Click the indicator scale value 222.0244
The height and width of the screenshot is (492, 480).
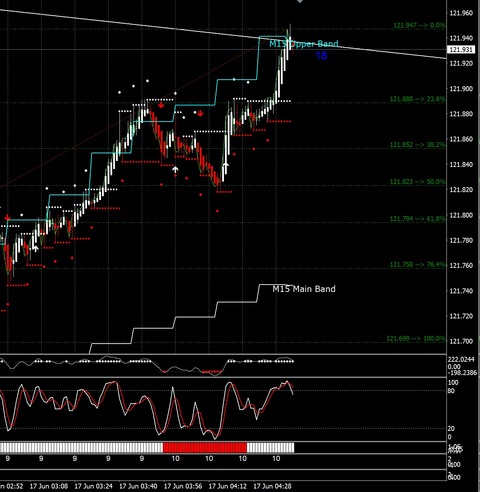(461, 360)
